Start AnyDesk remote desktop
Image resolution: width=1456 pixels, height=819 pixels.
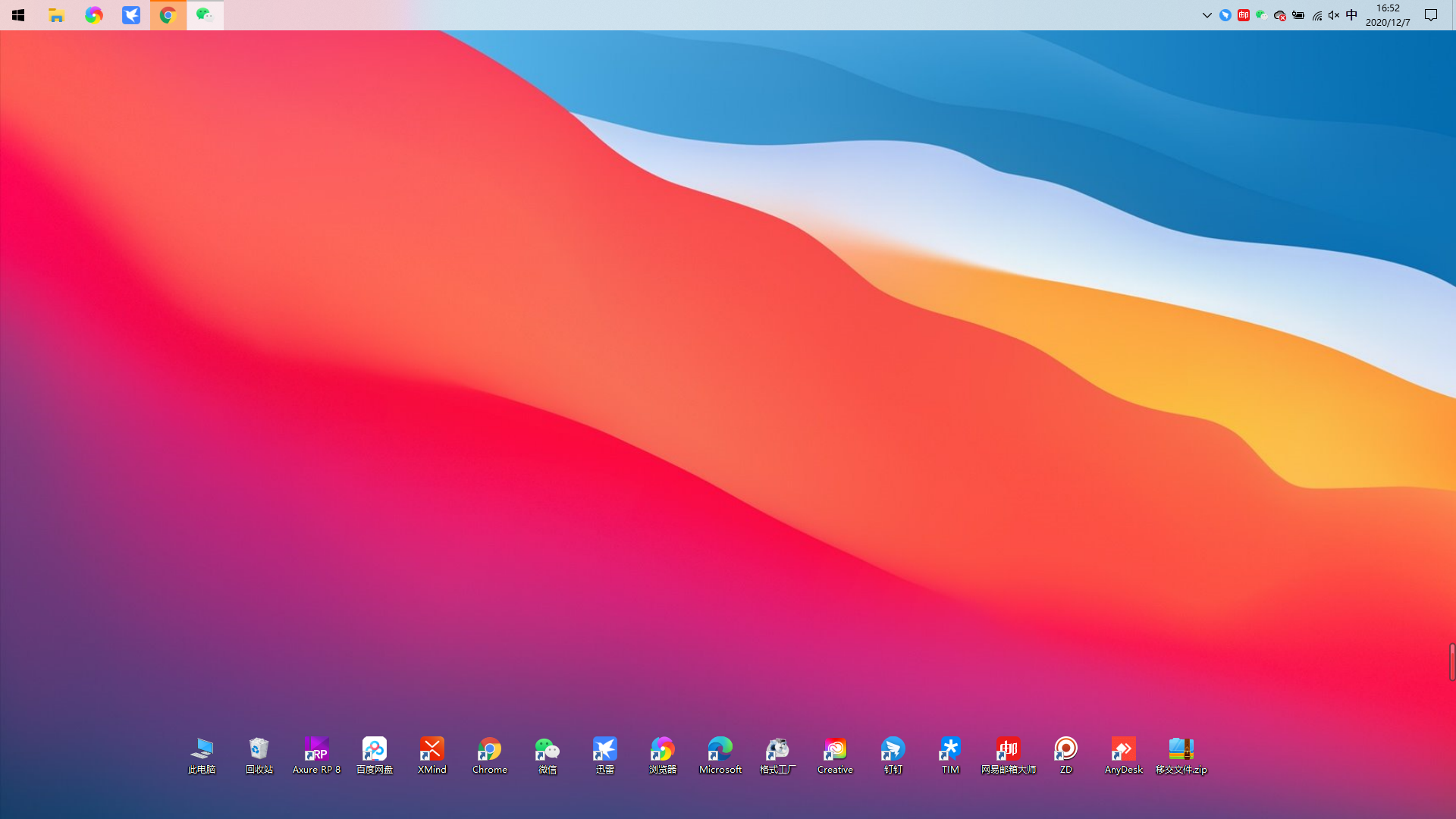pyautogui.click(x=1123, y=751)
